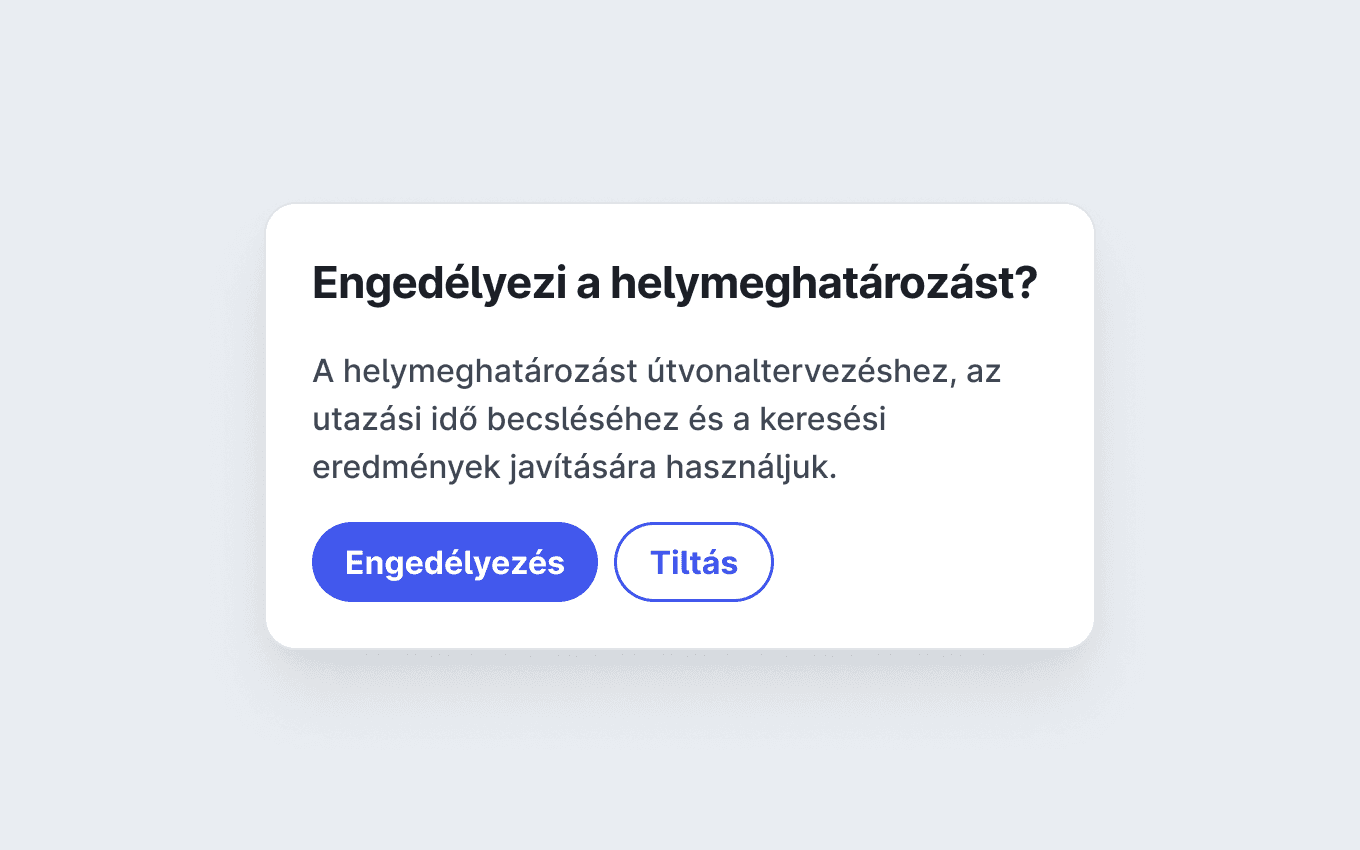Screen dimensions: 1360x850
Task: Deny location access via Tiltás
Action: tap(694, 562)
